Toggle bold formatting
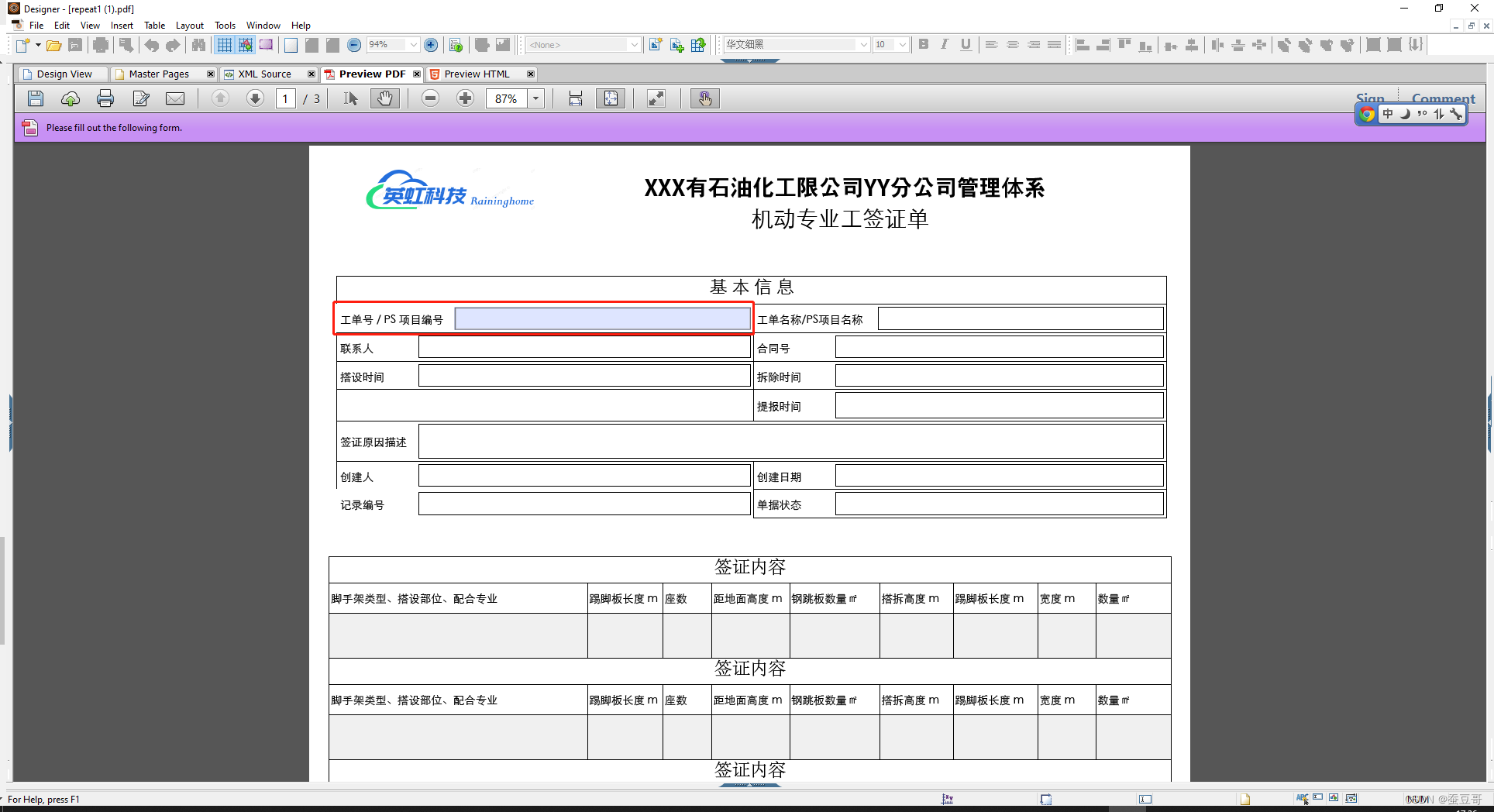Image resolution: width=1494 pixels, height=812 pixels. point(923,45)
